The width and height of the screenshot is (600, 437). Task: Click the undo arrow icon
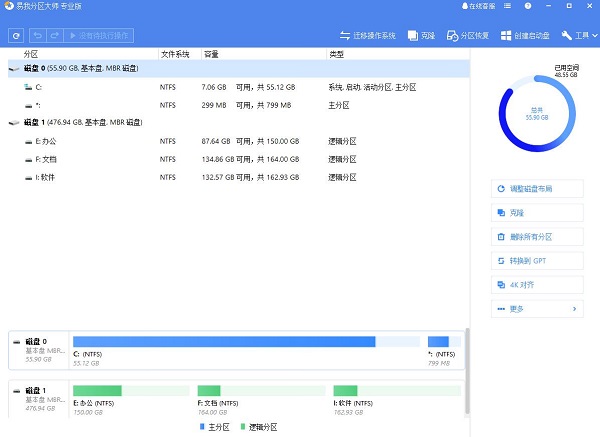(x=39, y=36)
